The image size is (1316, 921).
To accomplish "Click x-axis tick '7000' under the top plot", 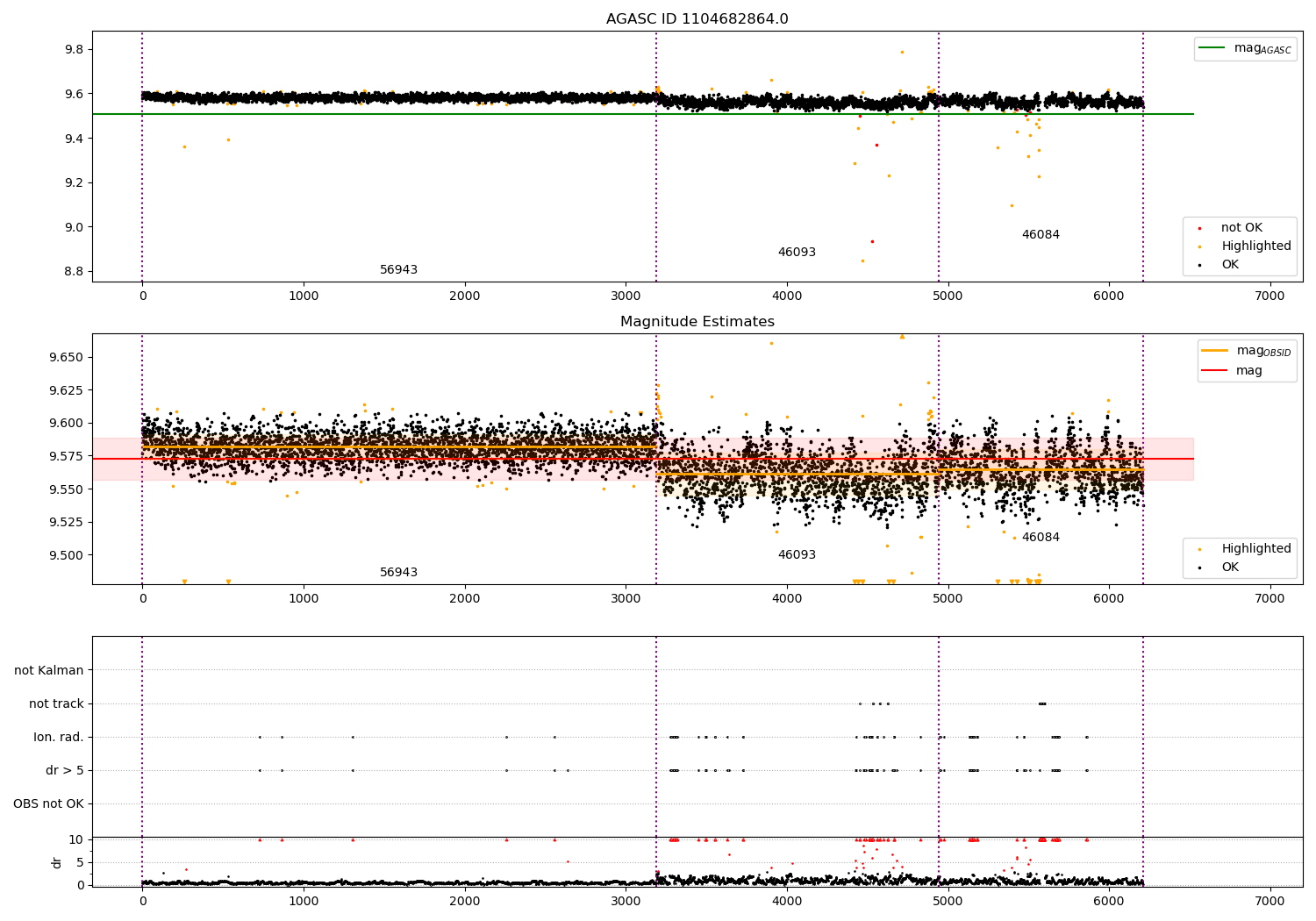I will (x=1270, y=296).
